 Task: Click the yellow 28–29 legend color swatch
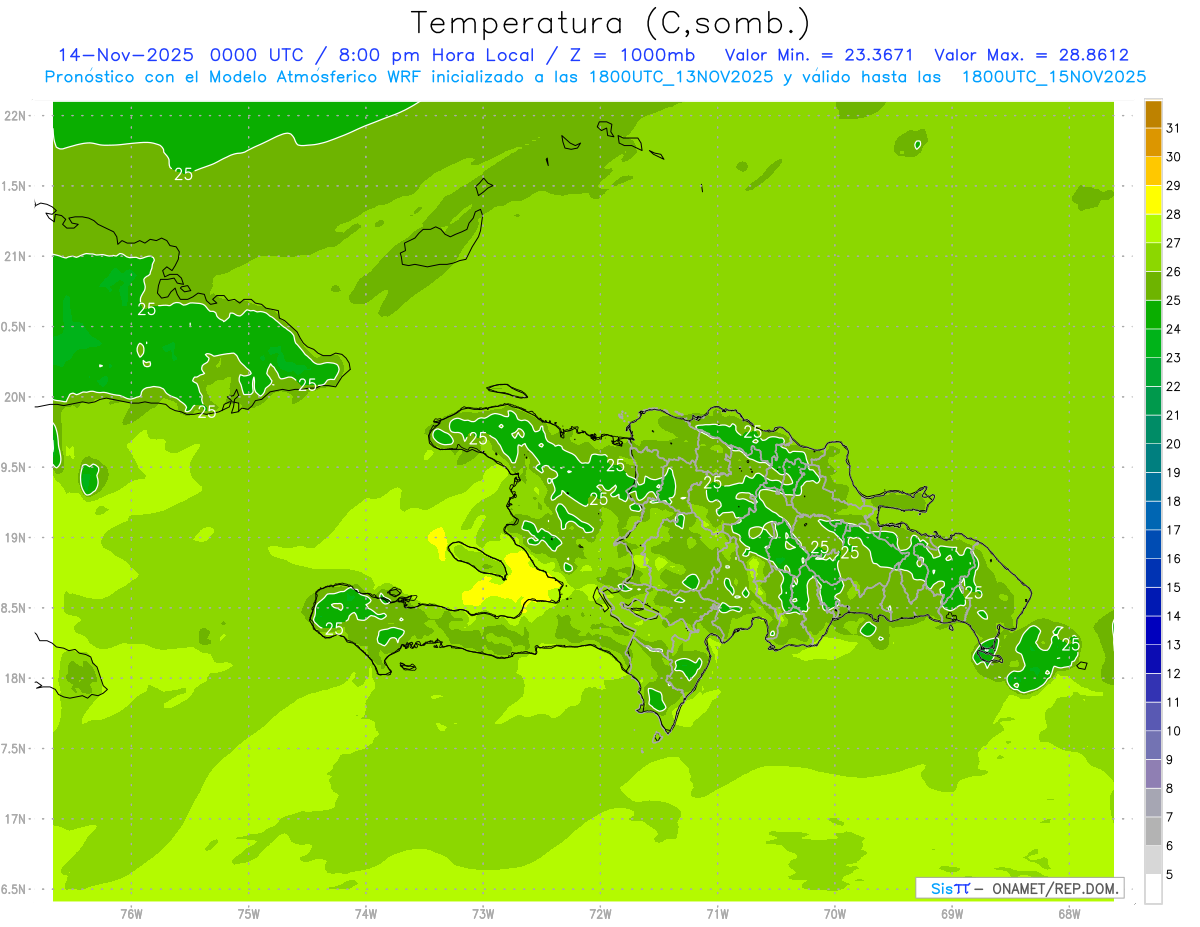tap(1153, 200)
